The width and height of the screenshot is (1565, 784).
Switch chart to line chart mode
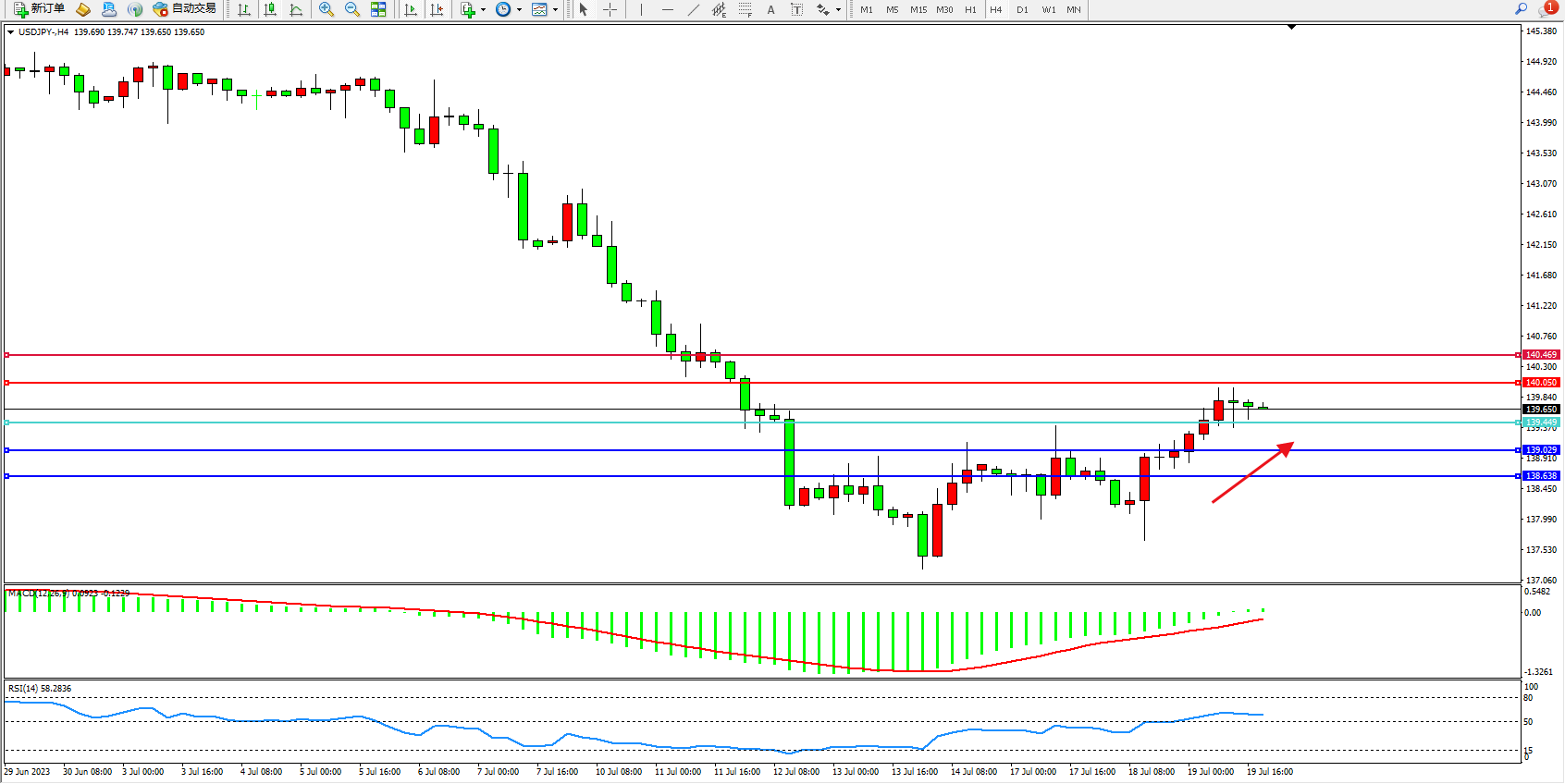pos(296,9)
